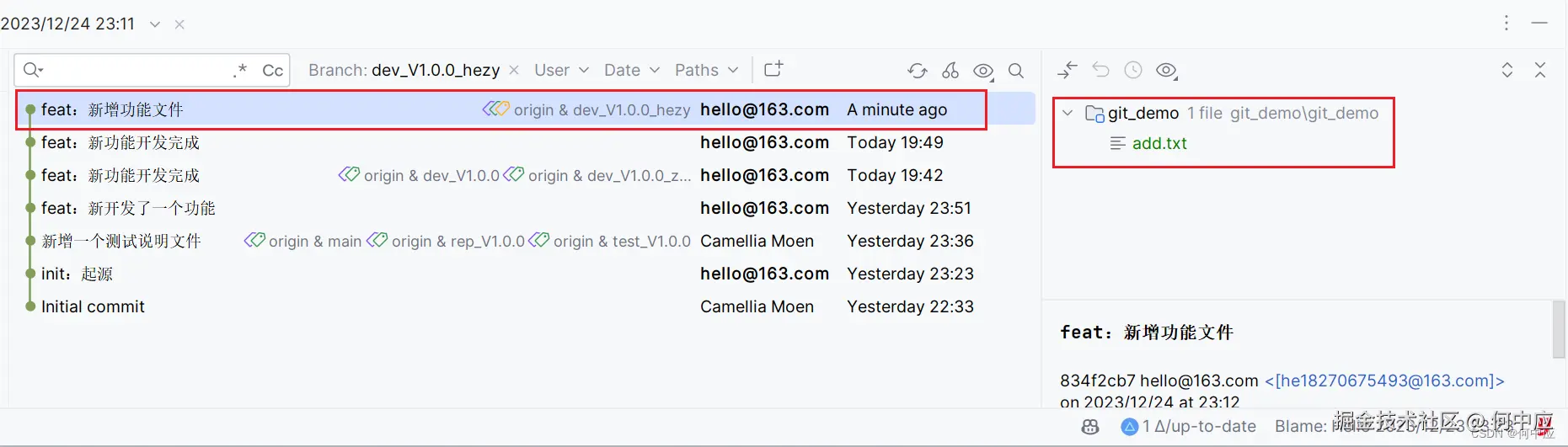Open new log tab icon

[773, 69]
